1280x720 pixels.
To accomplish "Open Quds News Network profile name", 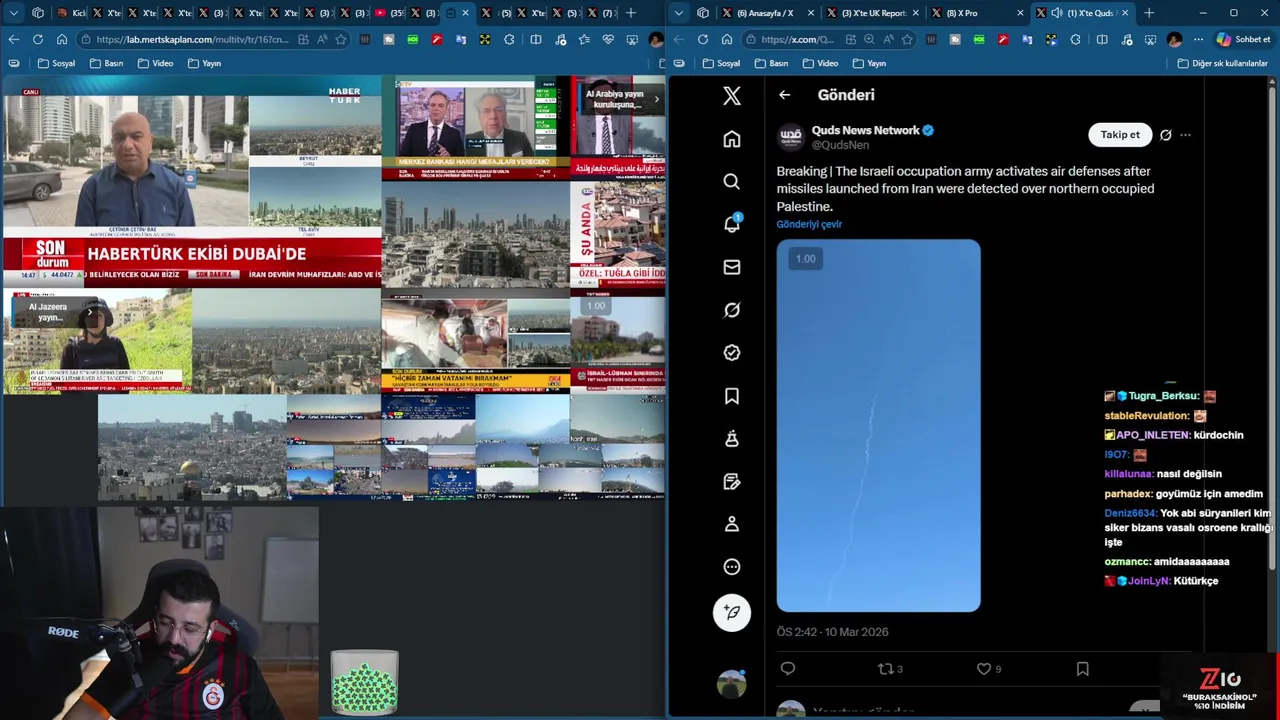I will coord(865,130).
